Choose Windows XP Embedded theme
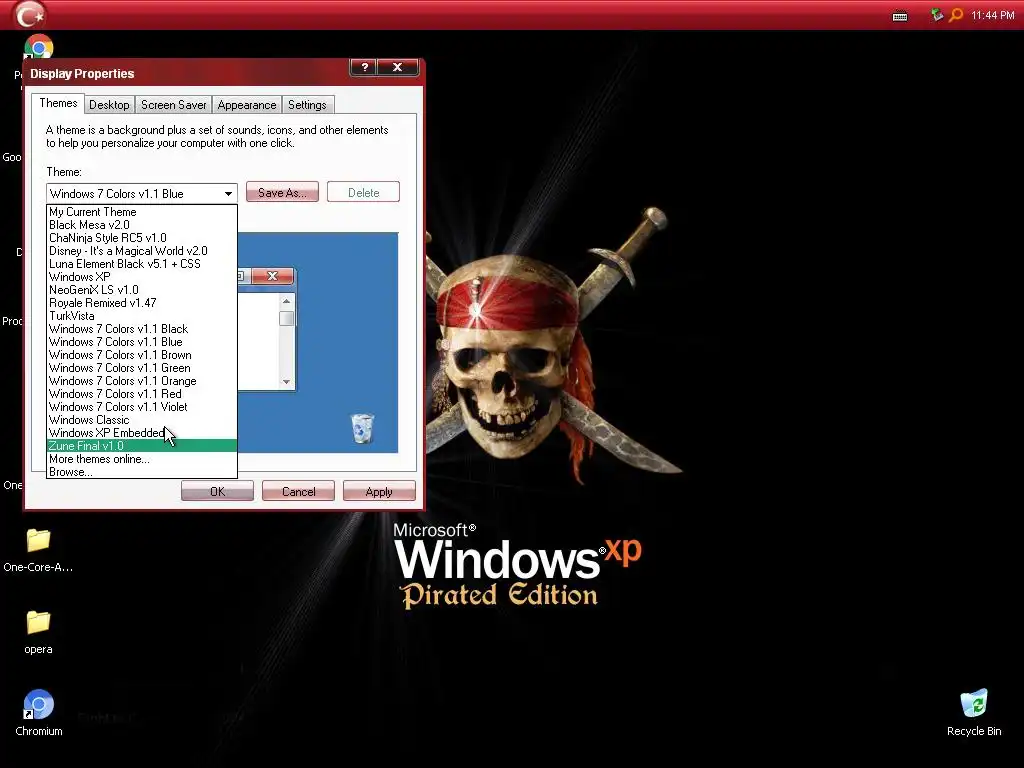This screenshot has height=768, width=1024. click(x=142, y=433)
